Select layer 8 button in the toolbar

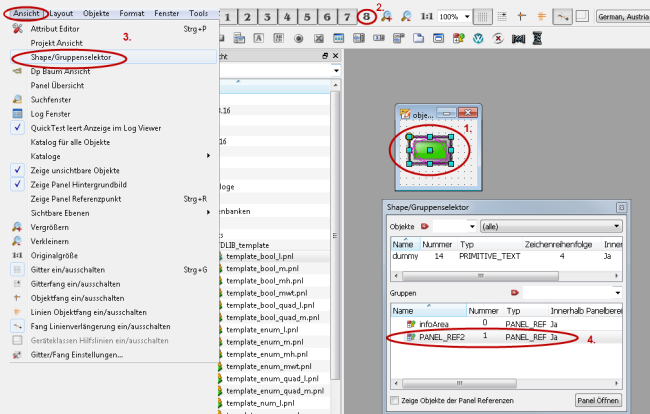pyautogui.click(x=367, y=17)
